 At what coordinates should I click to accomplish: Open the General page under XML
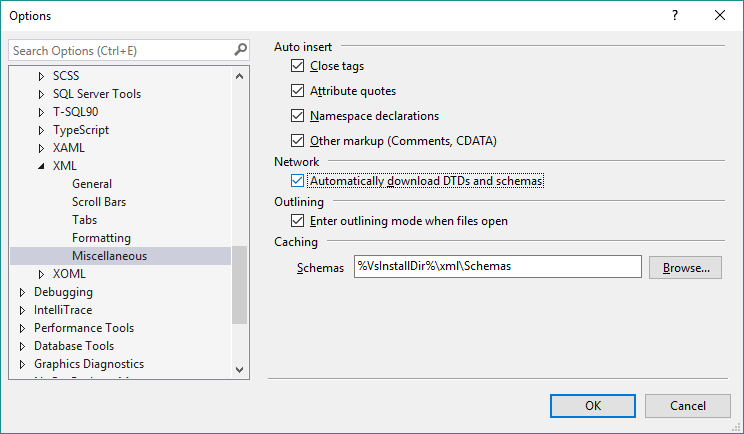(x=92, y=184)
